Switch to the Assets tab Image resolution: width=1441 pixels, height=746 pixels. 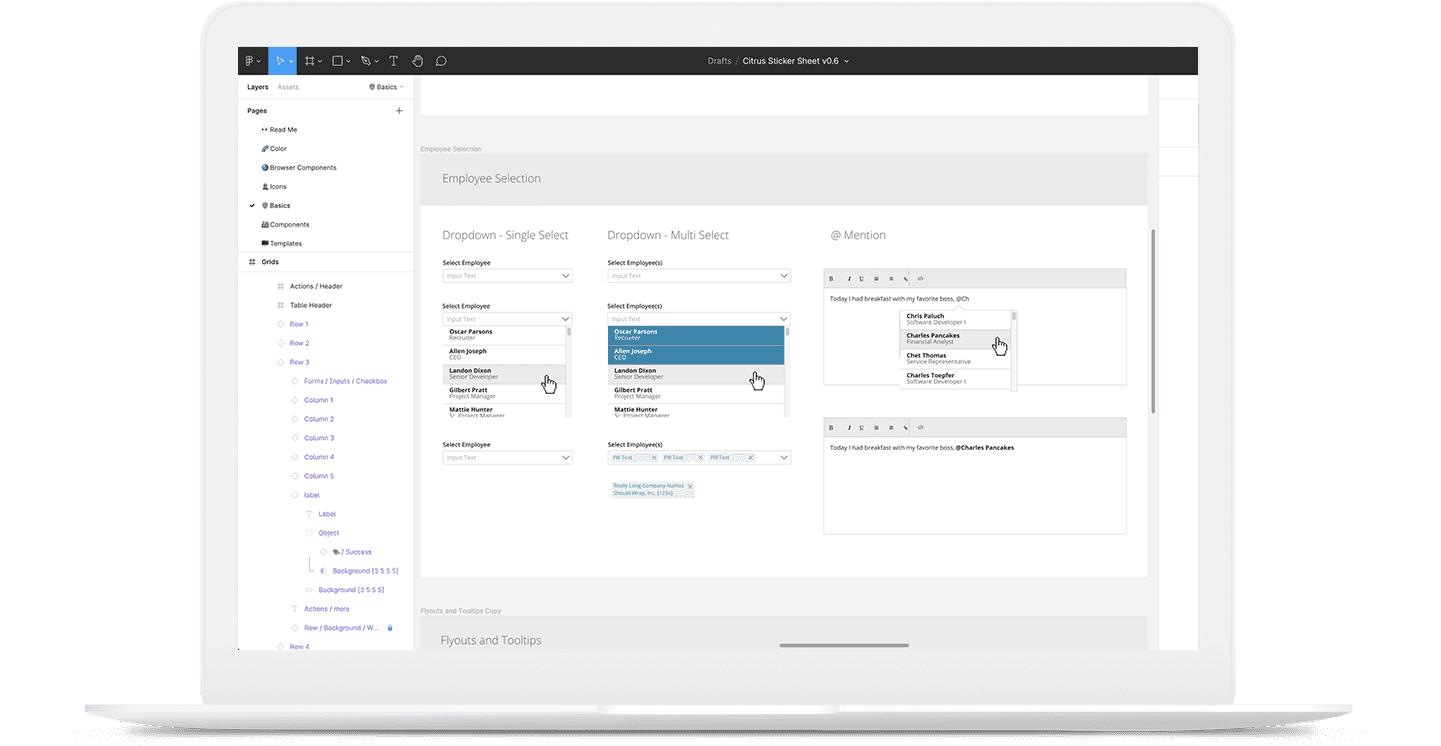pos(288,87)
